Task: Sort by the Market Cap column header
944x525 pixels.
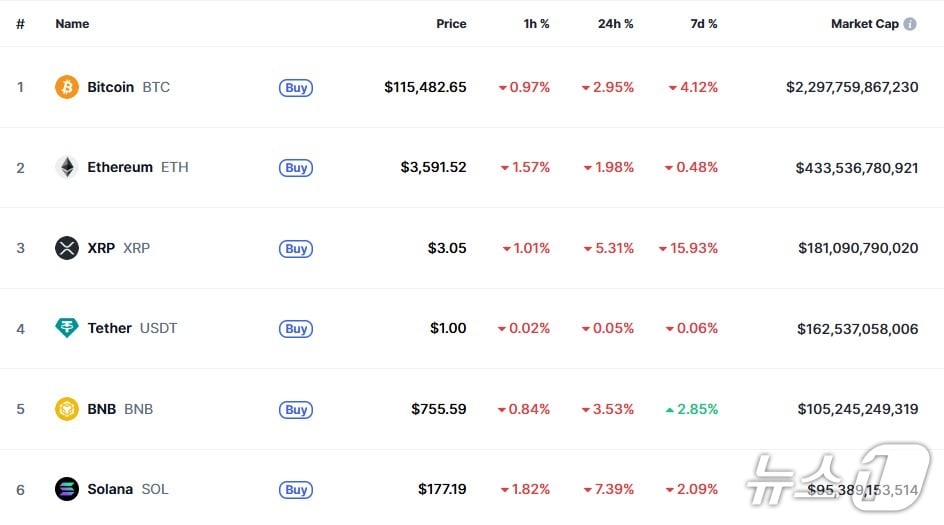Action: coord(864,24)
